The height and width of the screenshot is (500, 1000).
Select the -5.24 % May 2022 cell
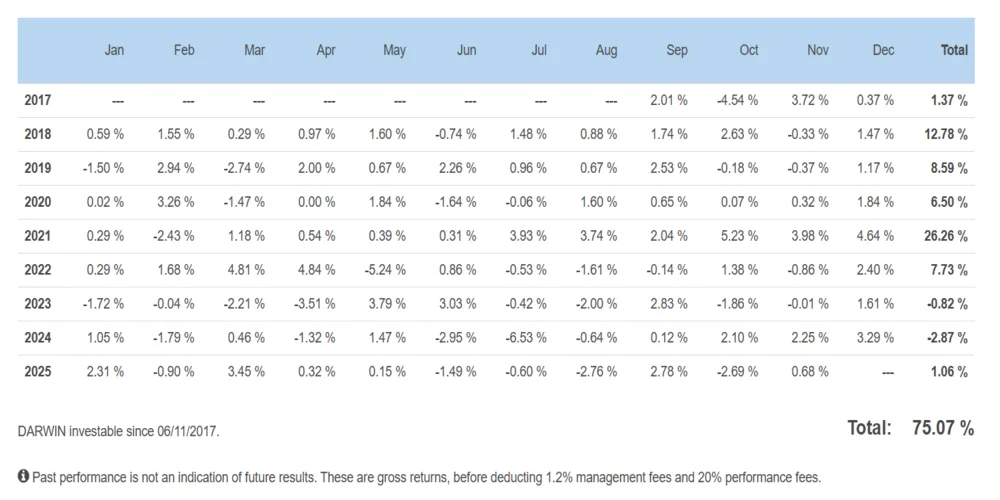tap(384, 270)
